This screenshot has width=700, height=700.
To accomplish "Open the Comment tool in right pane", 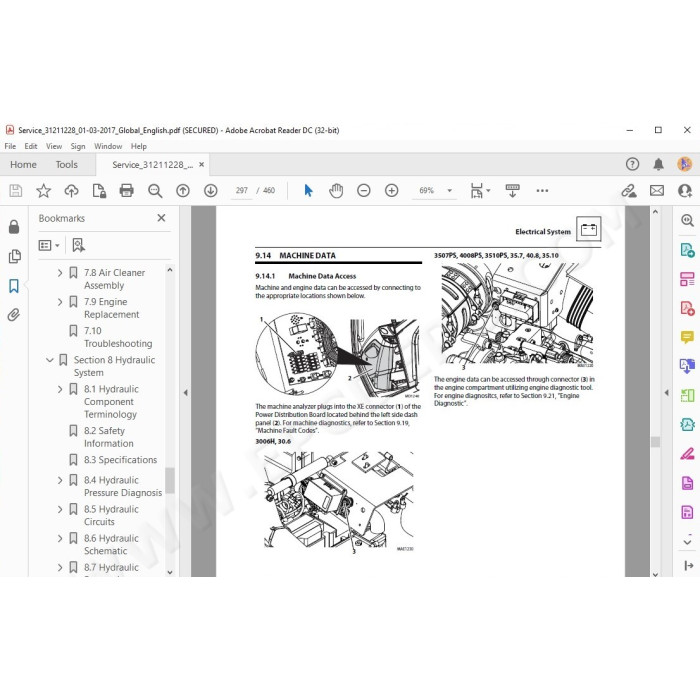I will tap(687, 337).
